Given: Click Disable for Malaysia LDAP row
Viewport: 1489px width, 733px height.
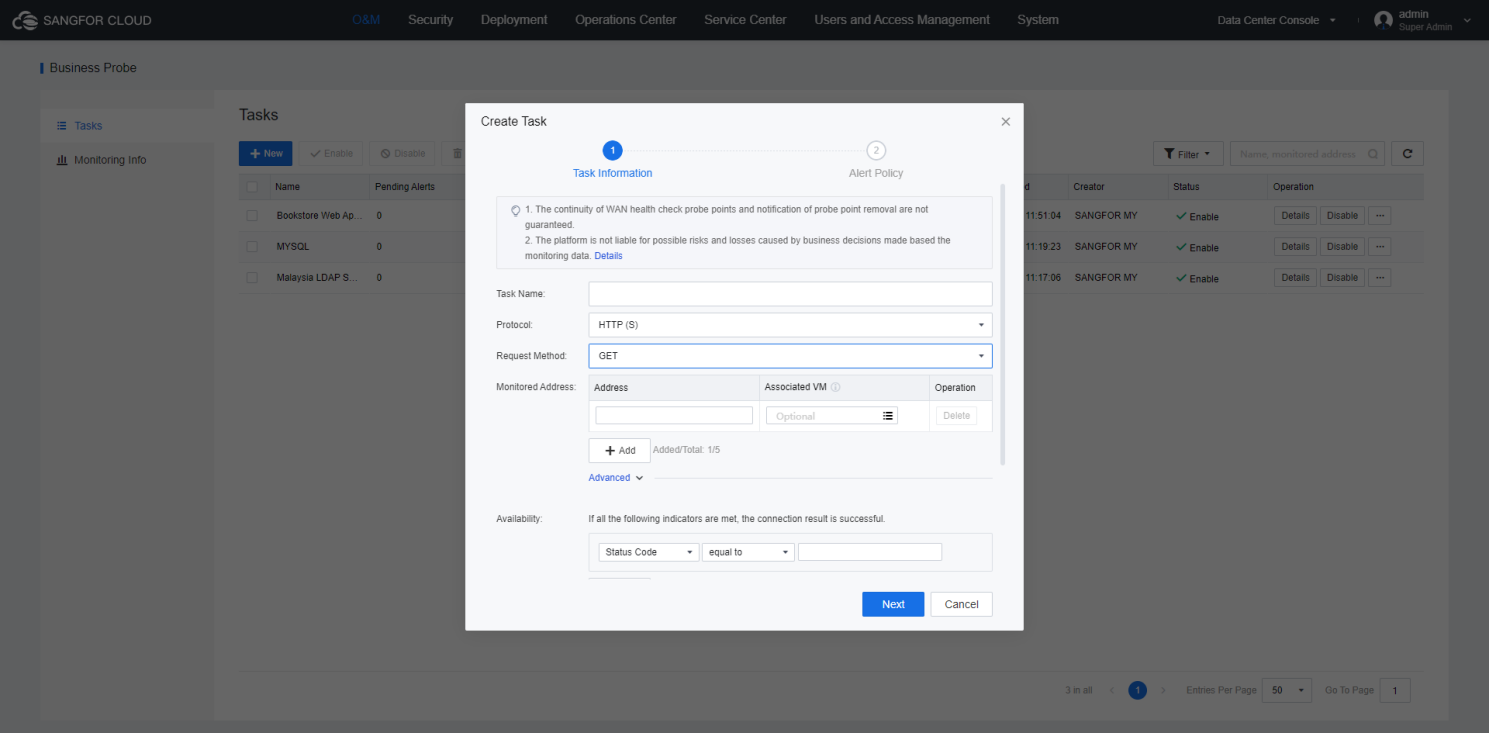Looking at the screenshot, I should coord(1342,278).
